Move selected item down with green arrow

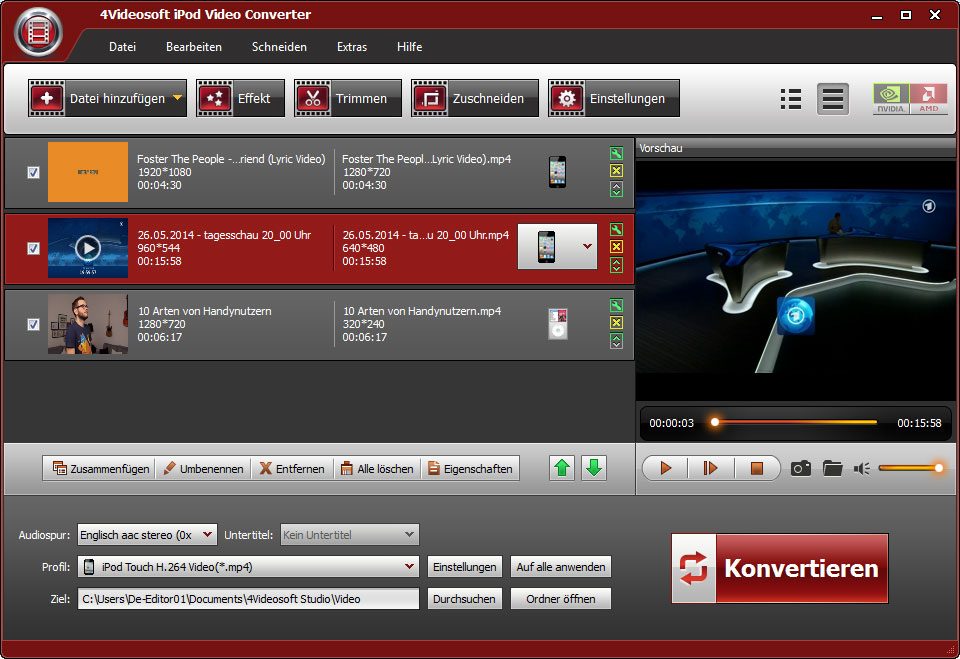pyautogui.click(x=594, y=469)
